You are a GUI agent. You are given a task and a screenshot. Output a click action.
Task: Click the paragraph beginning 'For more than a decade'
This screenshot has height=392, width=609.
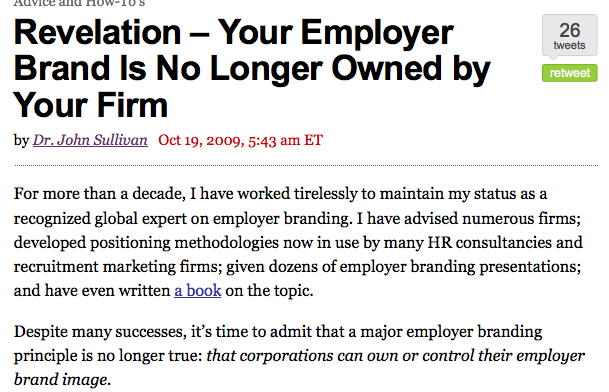pos(298,242)
